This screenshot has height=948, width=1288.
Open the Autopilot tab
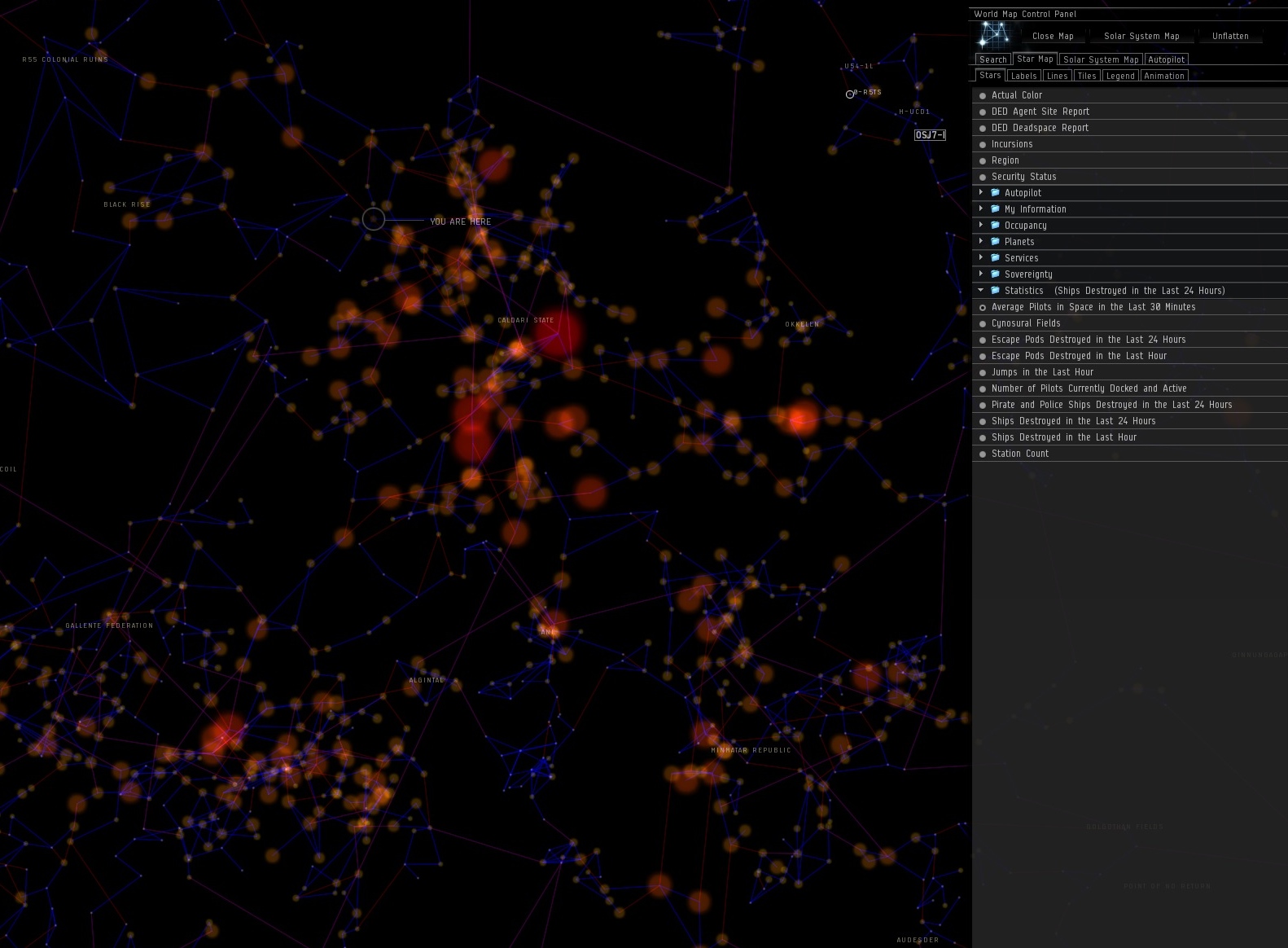coord(1166,59)
